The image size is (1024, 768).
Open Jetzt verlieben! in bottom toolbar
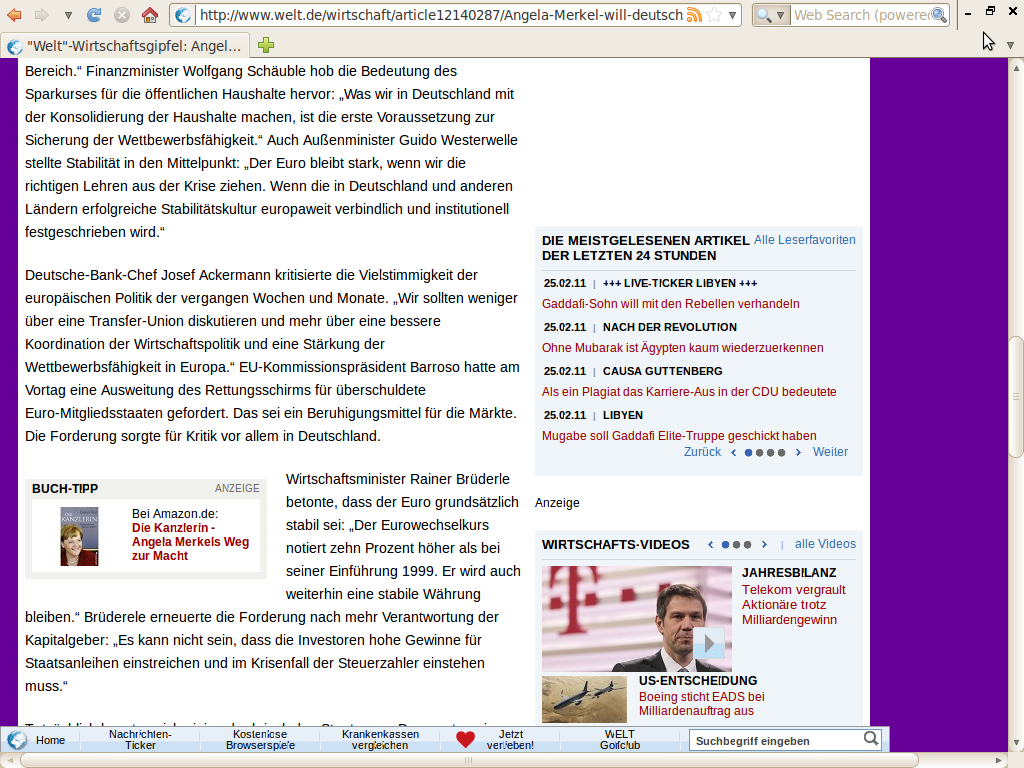click(510, 740)
